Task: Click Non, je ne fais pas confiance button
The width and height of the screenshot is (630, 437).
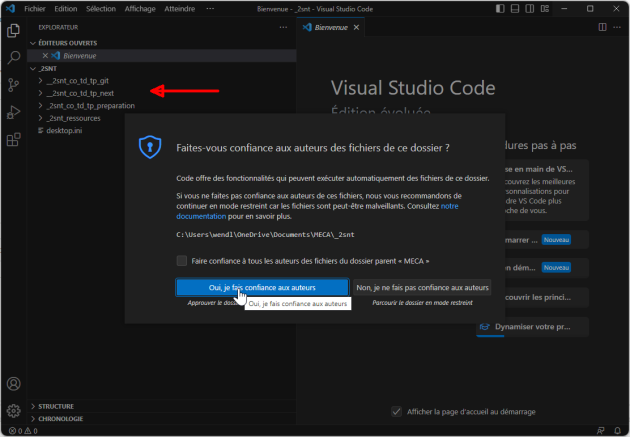Action: 423,287
